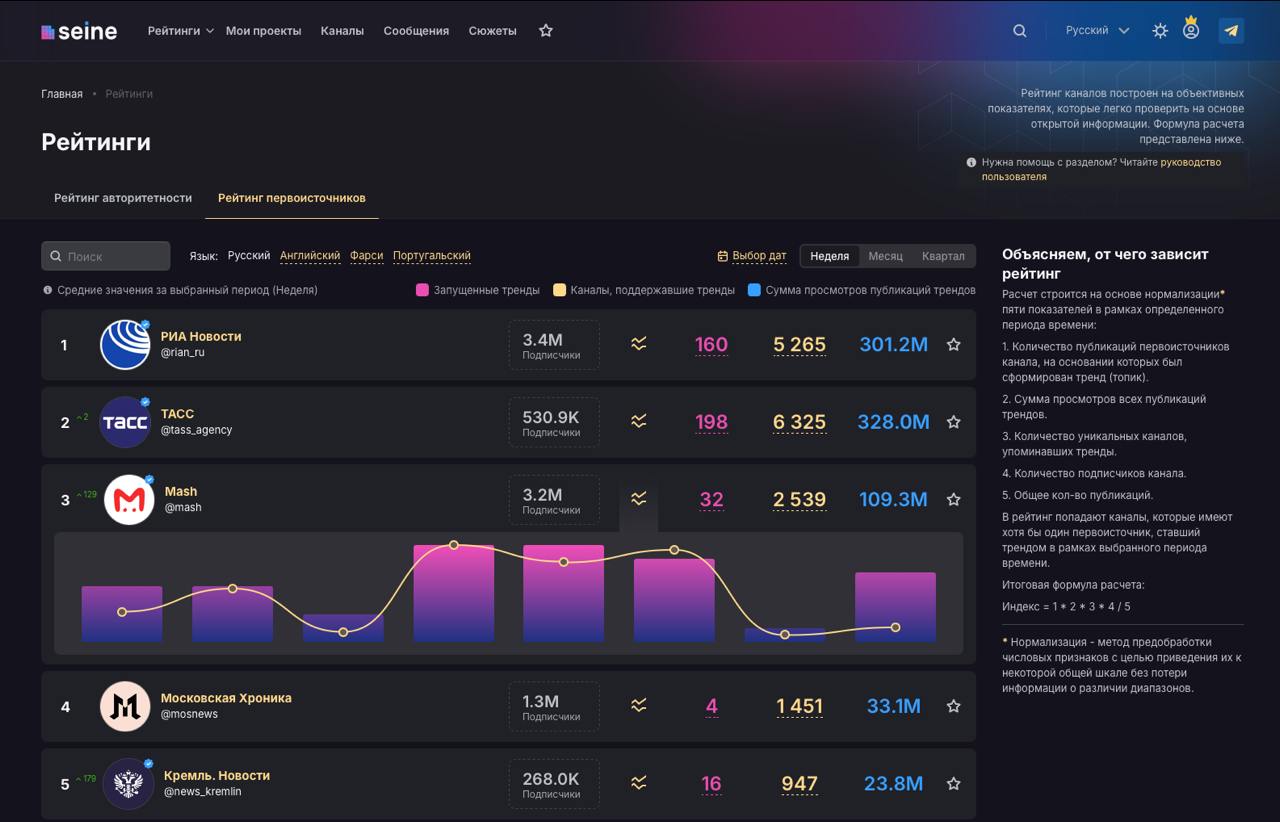
Task: Click the 23.8M views value
Action: pyautogui.click(x=894, y=783)
